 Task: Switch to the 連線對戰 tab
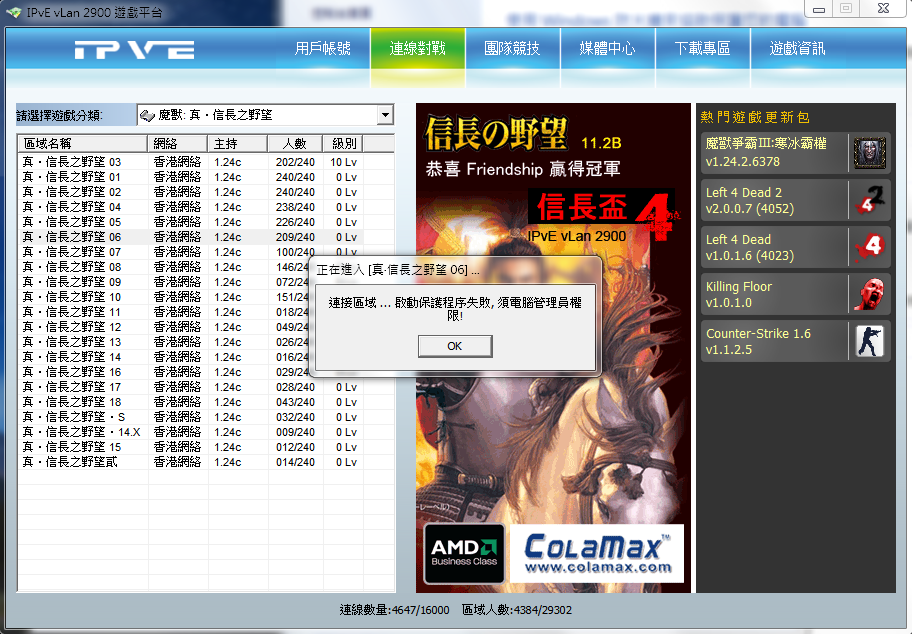(418, 48)
